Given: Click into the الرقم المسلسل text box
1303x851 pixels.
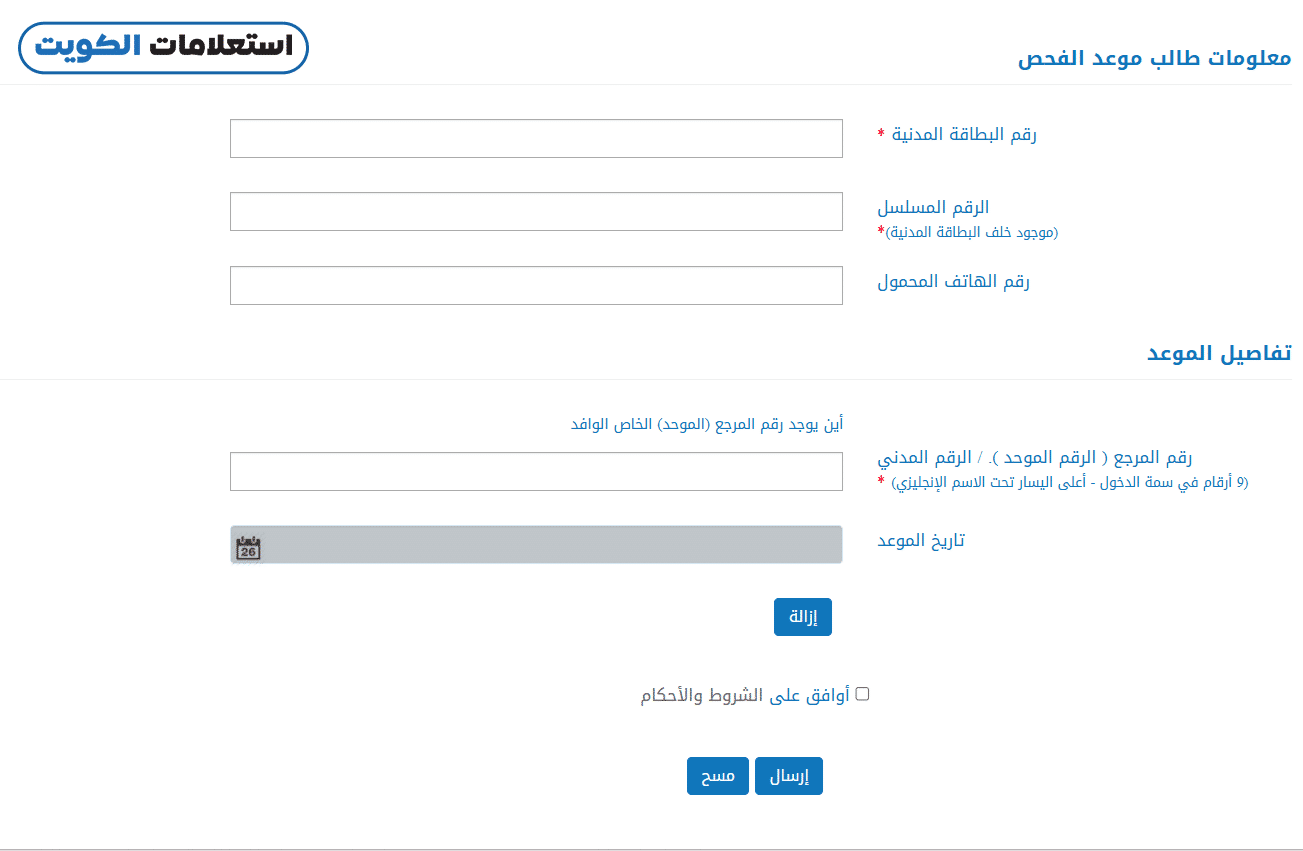Looking at the screenshot, I should (x=536, y=212).
